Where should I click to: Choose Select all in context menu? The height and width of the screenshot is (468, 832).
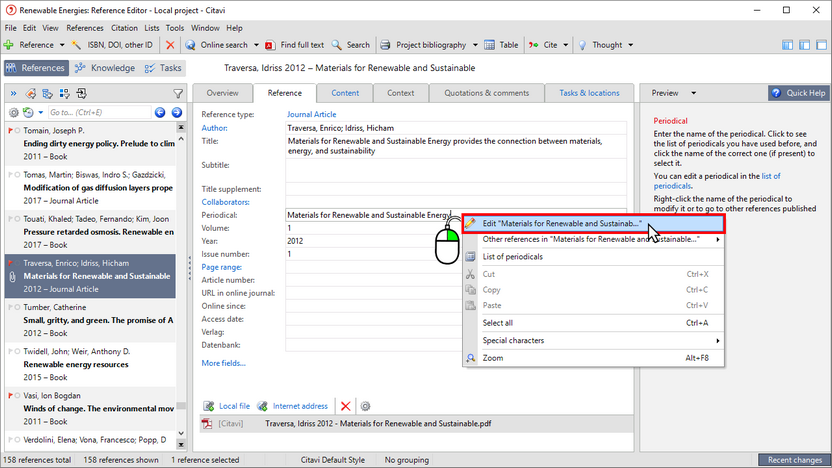[x=593, y=323]
